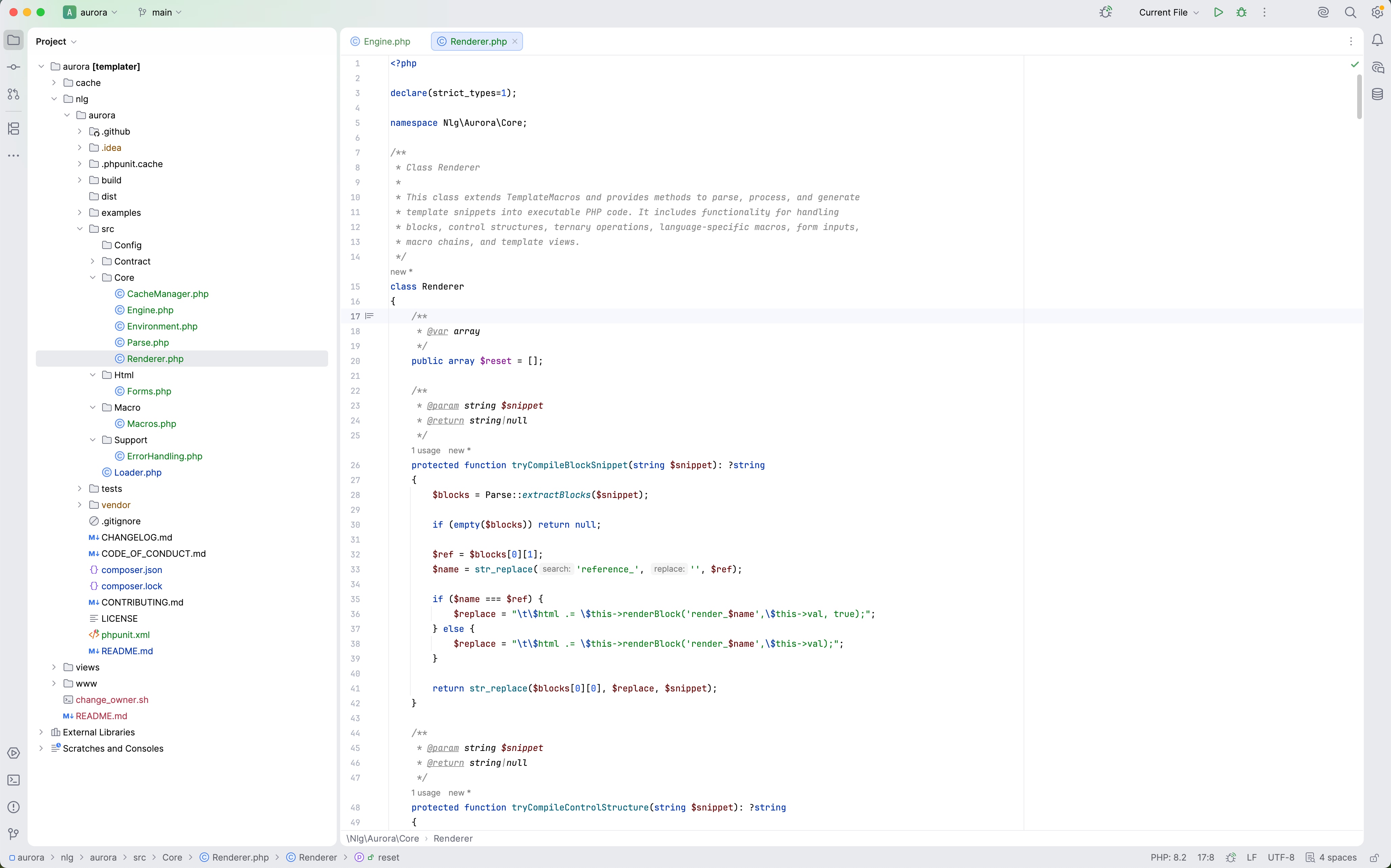Select composer.json file

[132, 570]
